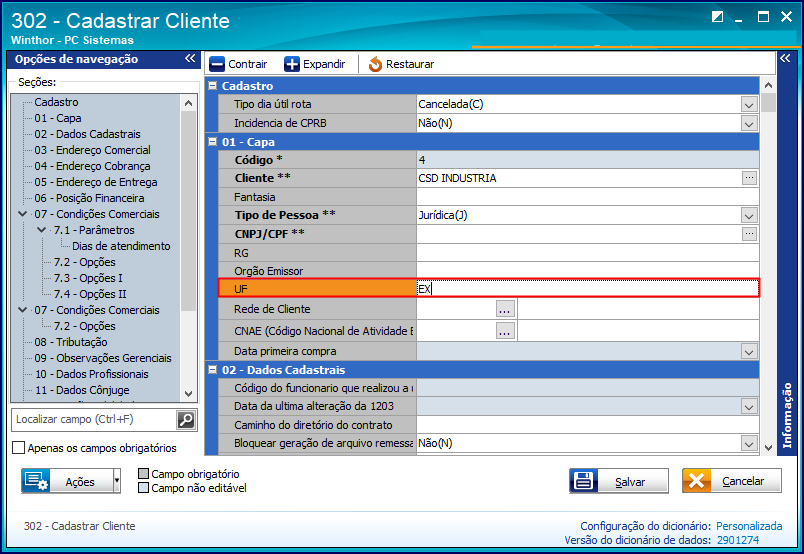804x554 pixels.
Task: Collapse the 01 - Capa section
Action: (212, 142)
